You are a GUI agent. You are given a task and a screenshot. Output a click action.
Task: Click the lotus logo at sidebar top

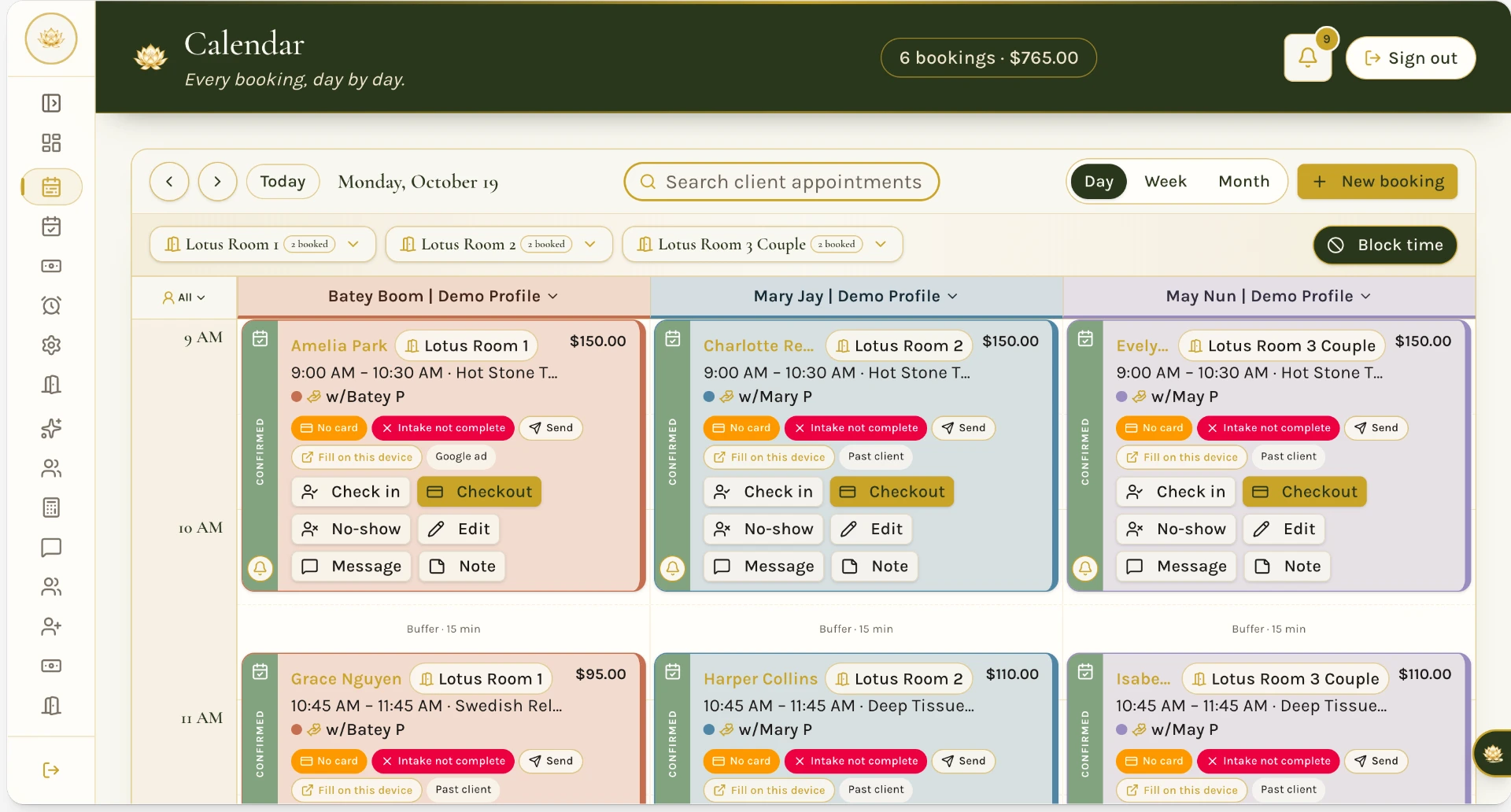(51, 38)
